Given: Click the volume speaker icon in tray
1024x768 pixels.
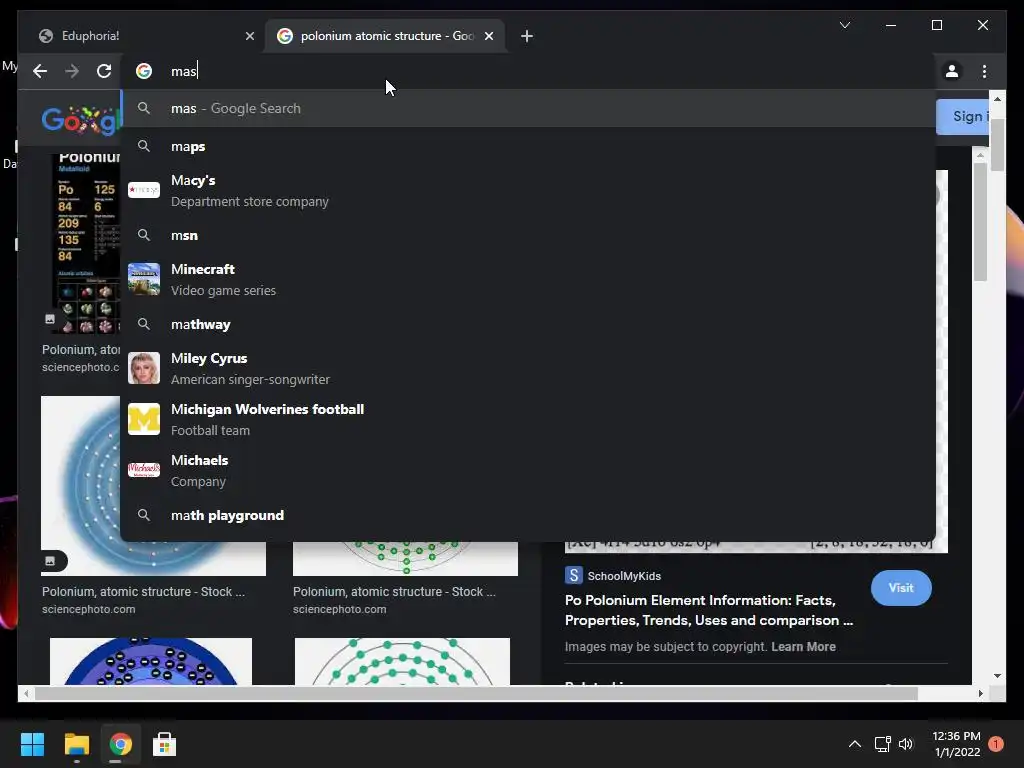Looking at the screenshot, I should coord(905,744).
